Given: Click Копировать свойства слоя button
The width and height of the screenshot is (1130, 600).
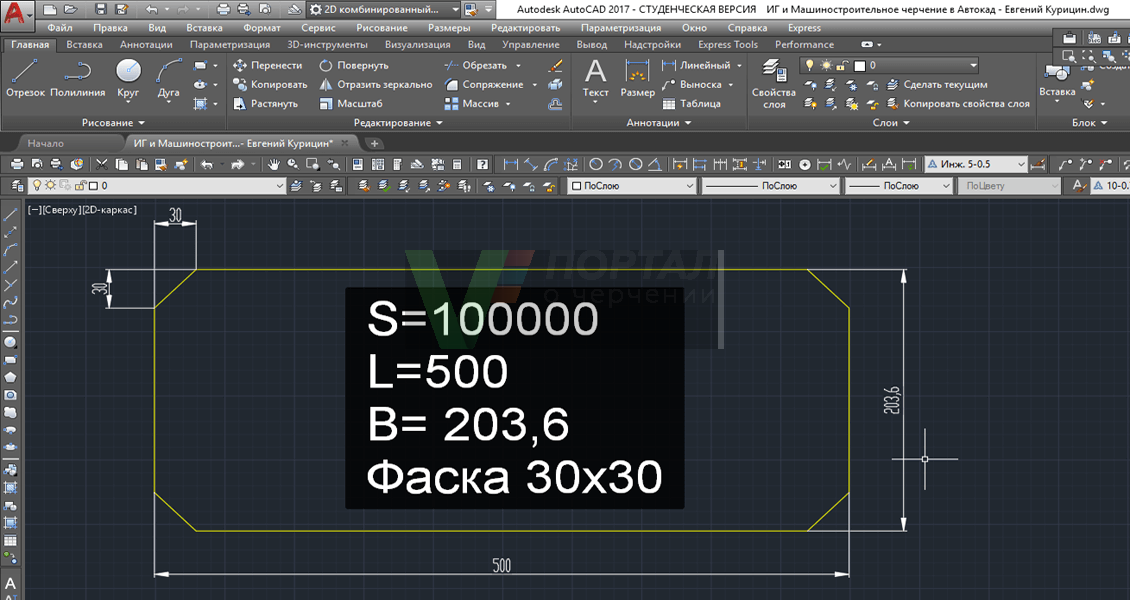Looking at the screenshot, I should click(958, 104).
